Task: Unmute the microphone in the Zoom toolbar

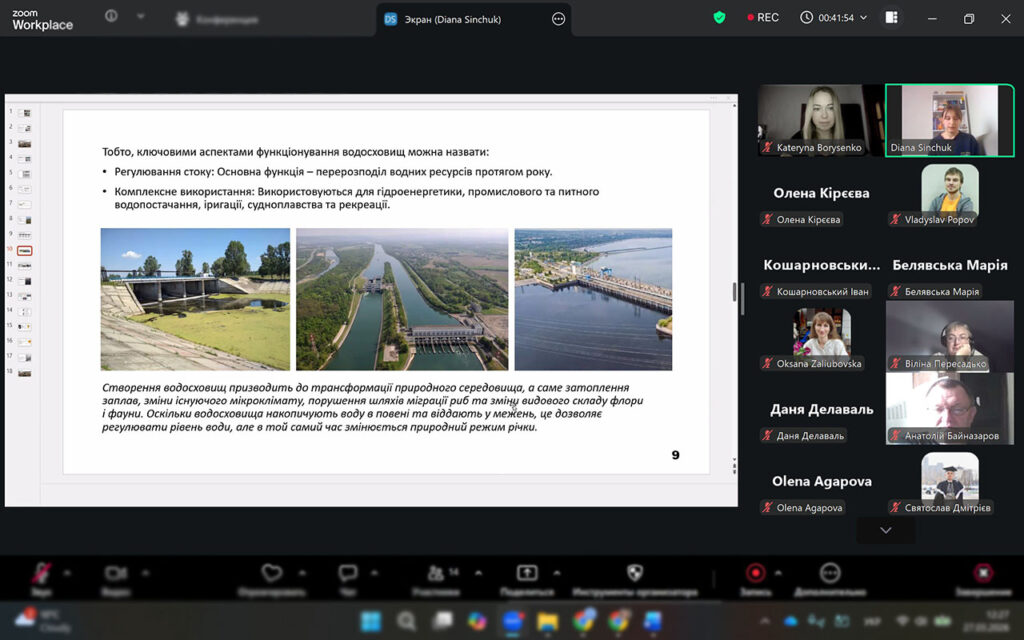Action: click(41, 573)
